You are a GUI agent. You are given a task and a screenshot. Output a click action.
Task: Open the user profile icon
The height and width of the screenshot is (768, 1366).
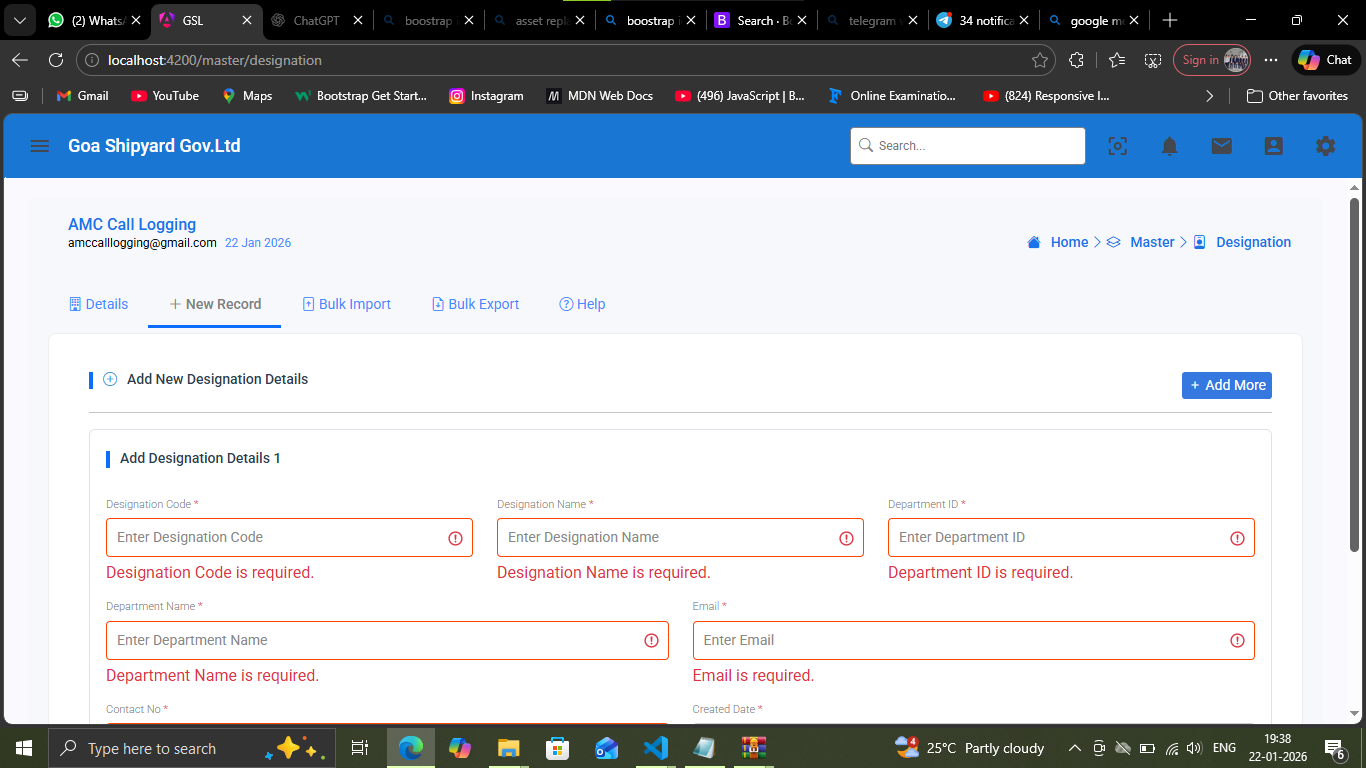pos(1274,146)
